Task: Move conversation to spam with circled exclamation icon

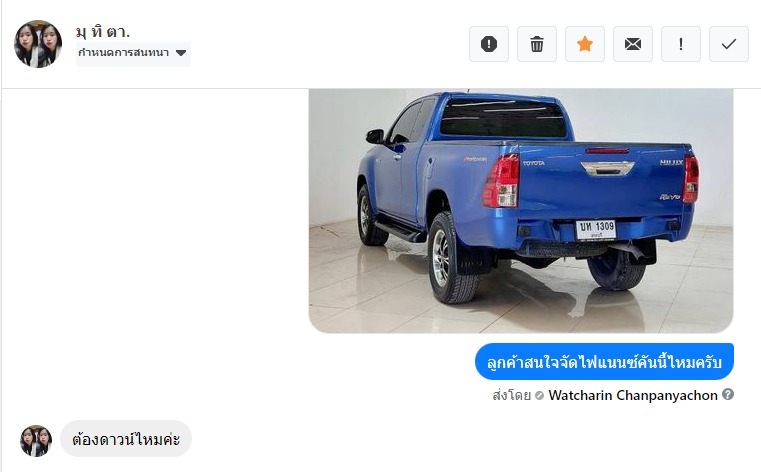Action: coord(489,44)
